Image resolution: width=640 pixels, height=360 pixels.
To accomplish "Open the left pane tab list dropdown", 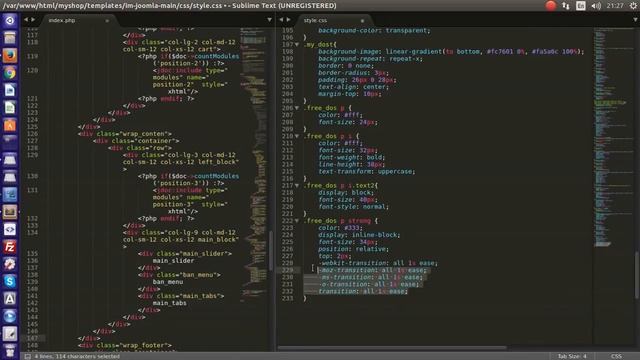I will point(269,20).
